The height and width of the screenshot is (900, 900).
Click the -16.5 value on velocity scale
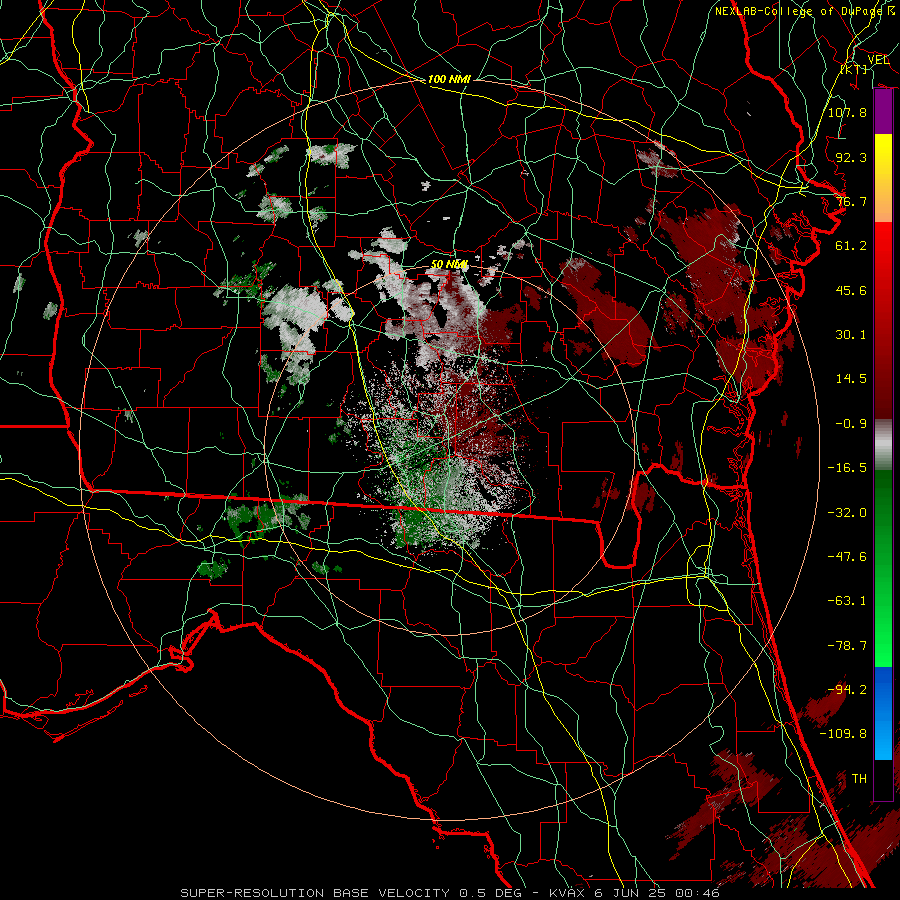(847, 468)
